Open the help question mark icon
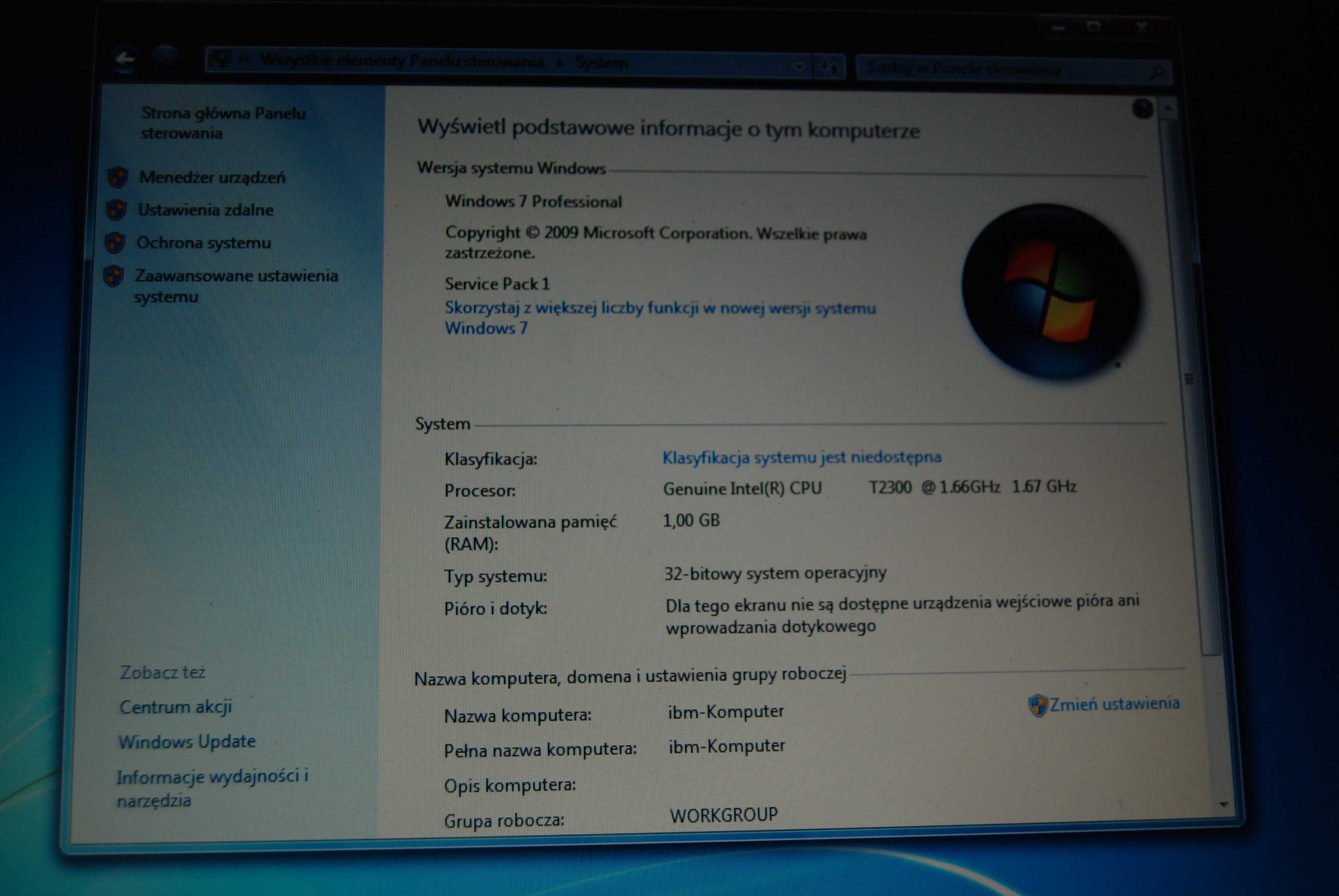The image size is (1339, 896). pos(1143,109)
